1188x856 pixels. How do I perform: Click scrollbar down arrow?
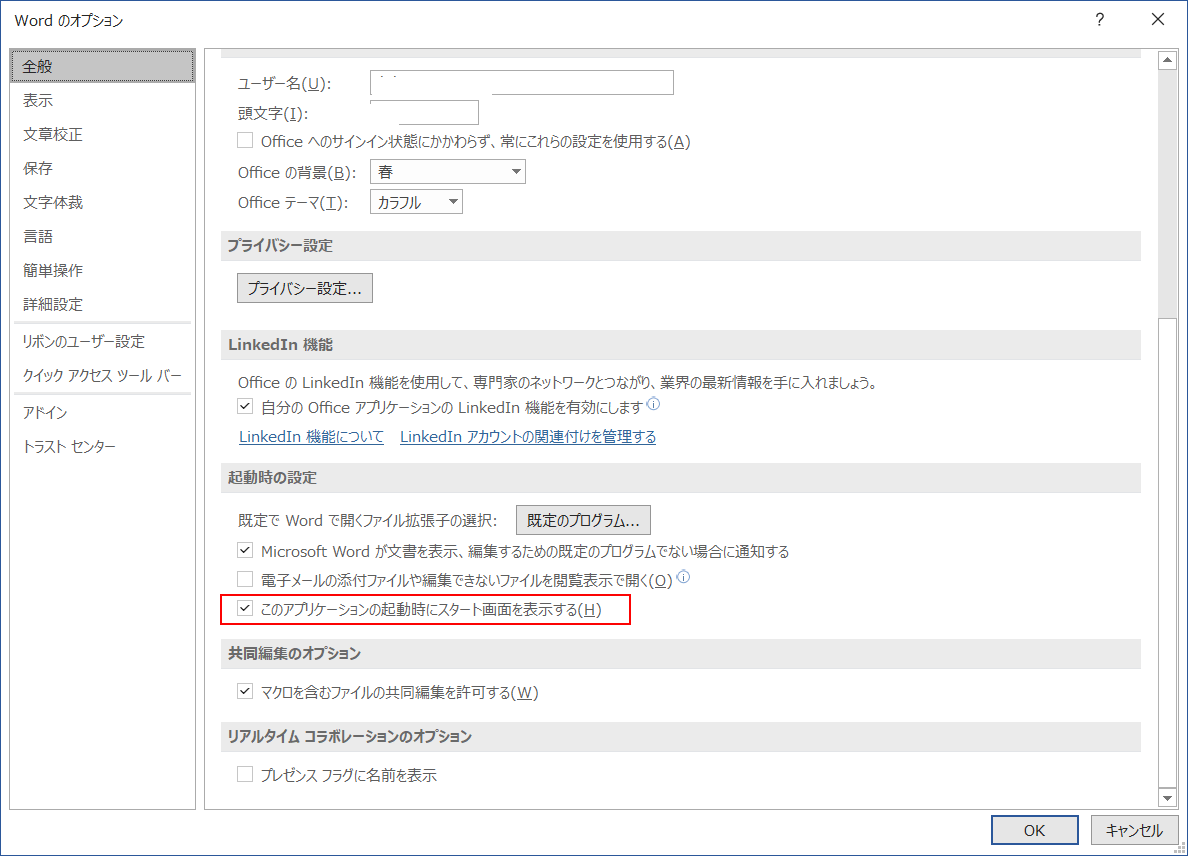pyautogui.click(x=1167, y=798)
